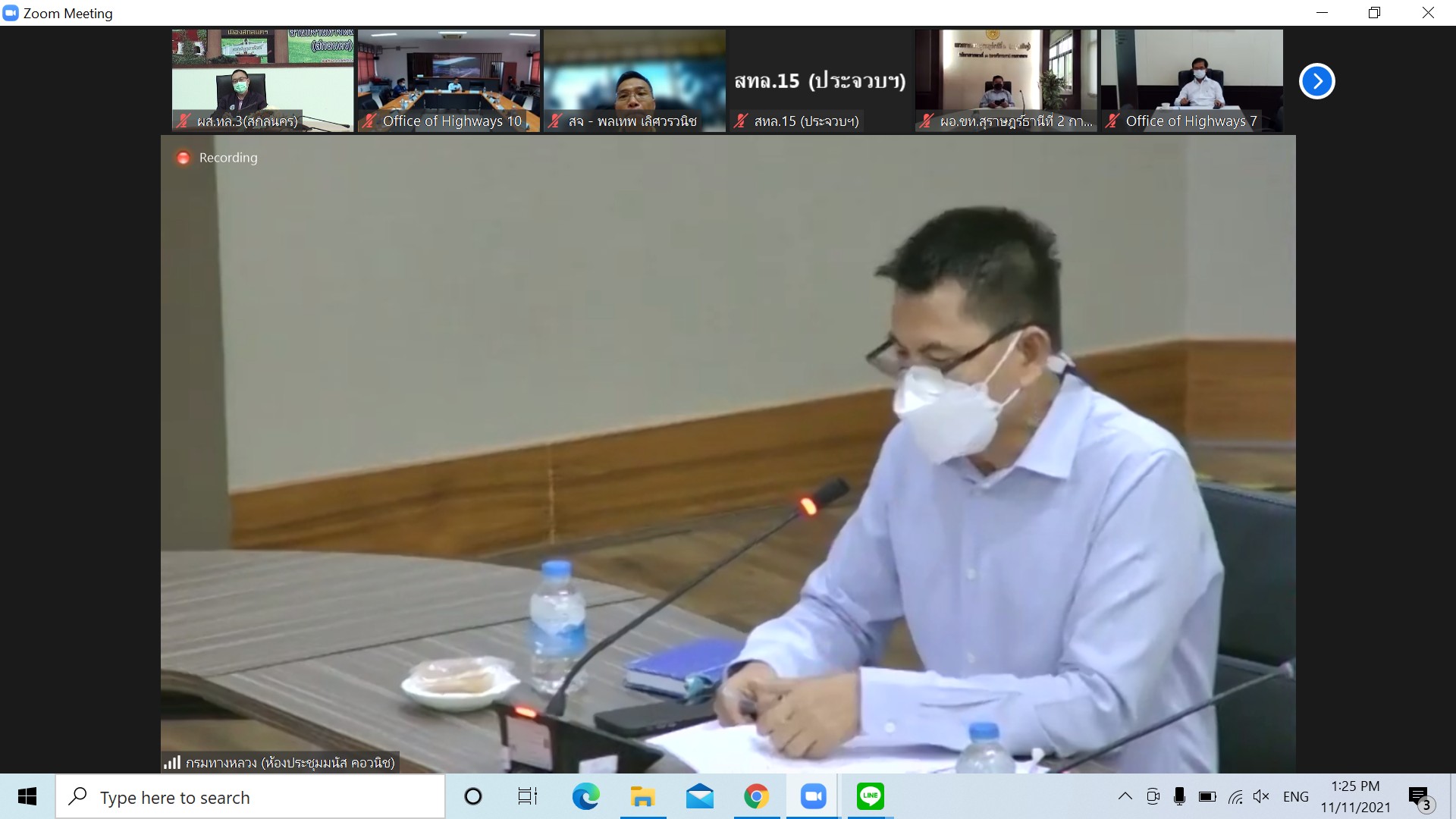Click the network signal strength bars icon

172,762
